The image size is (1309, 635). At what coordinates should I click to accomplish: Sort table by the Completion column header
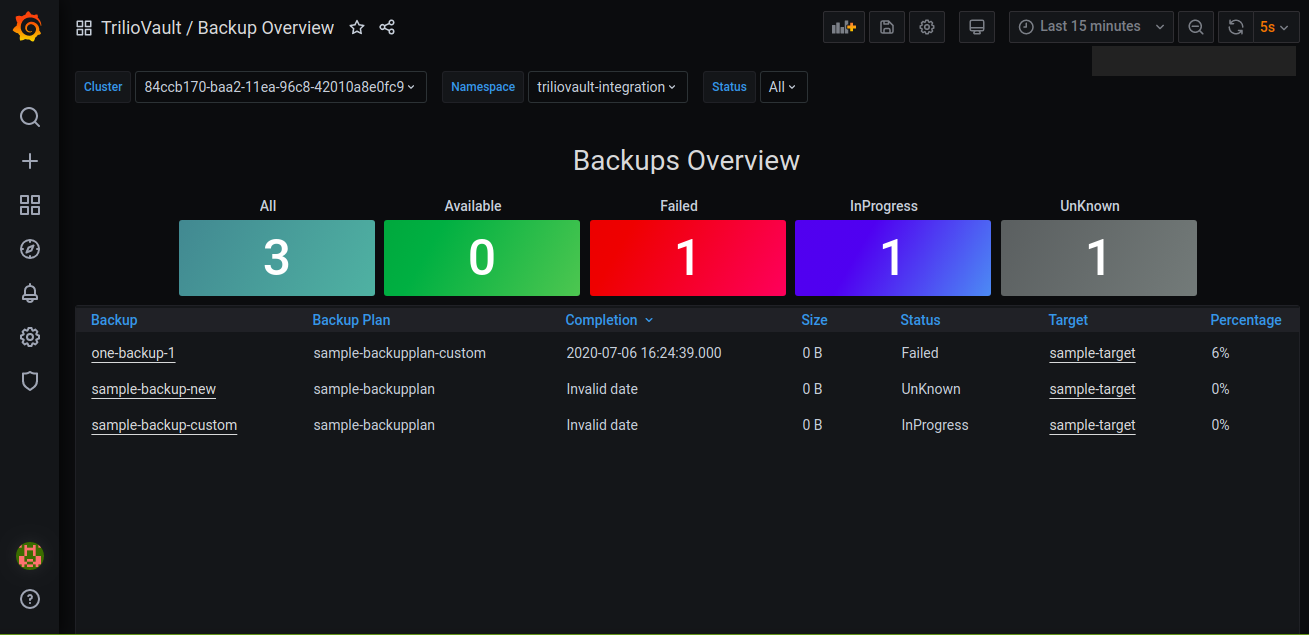coord(601,320)
